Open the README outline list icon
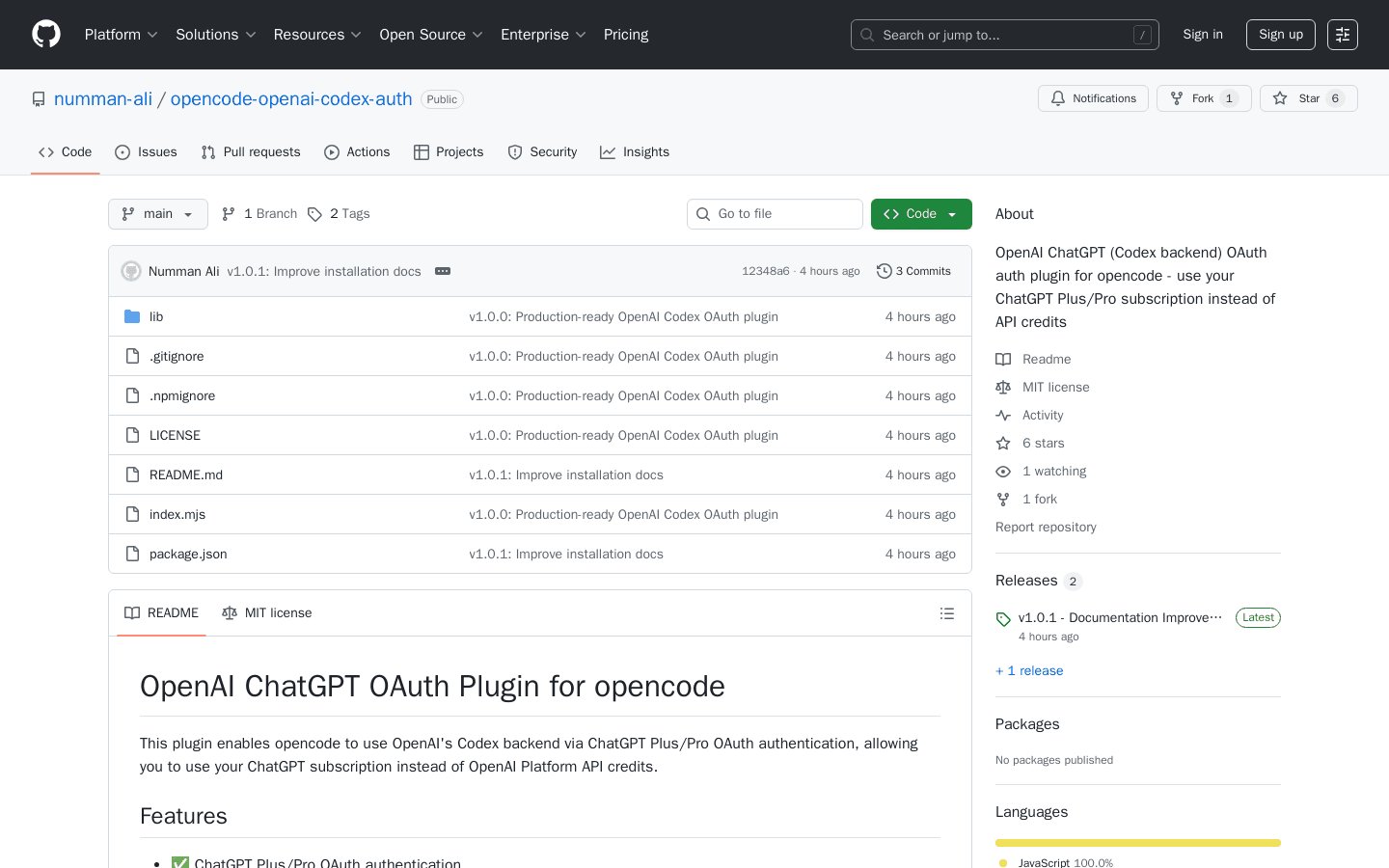1389x868 pixels. [x=947, y=612]
